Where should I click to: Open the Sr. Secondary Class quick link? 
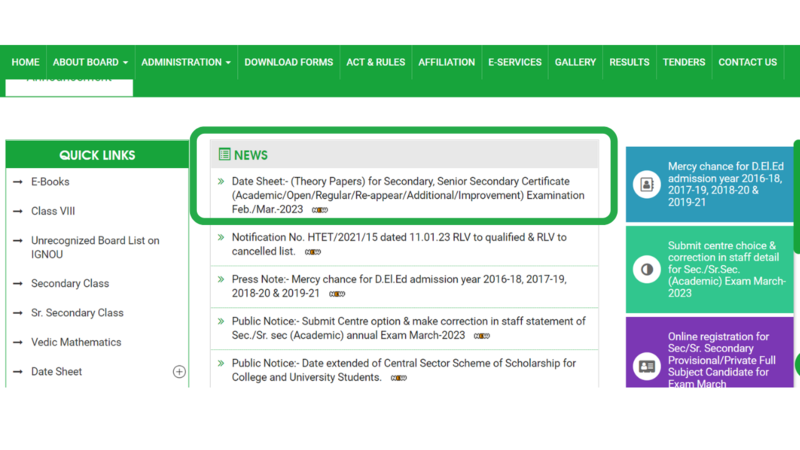click(77, 313)
